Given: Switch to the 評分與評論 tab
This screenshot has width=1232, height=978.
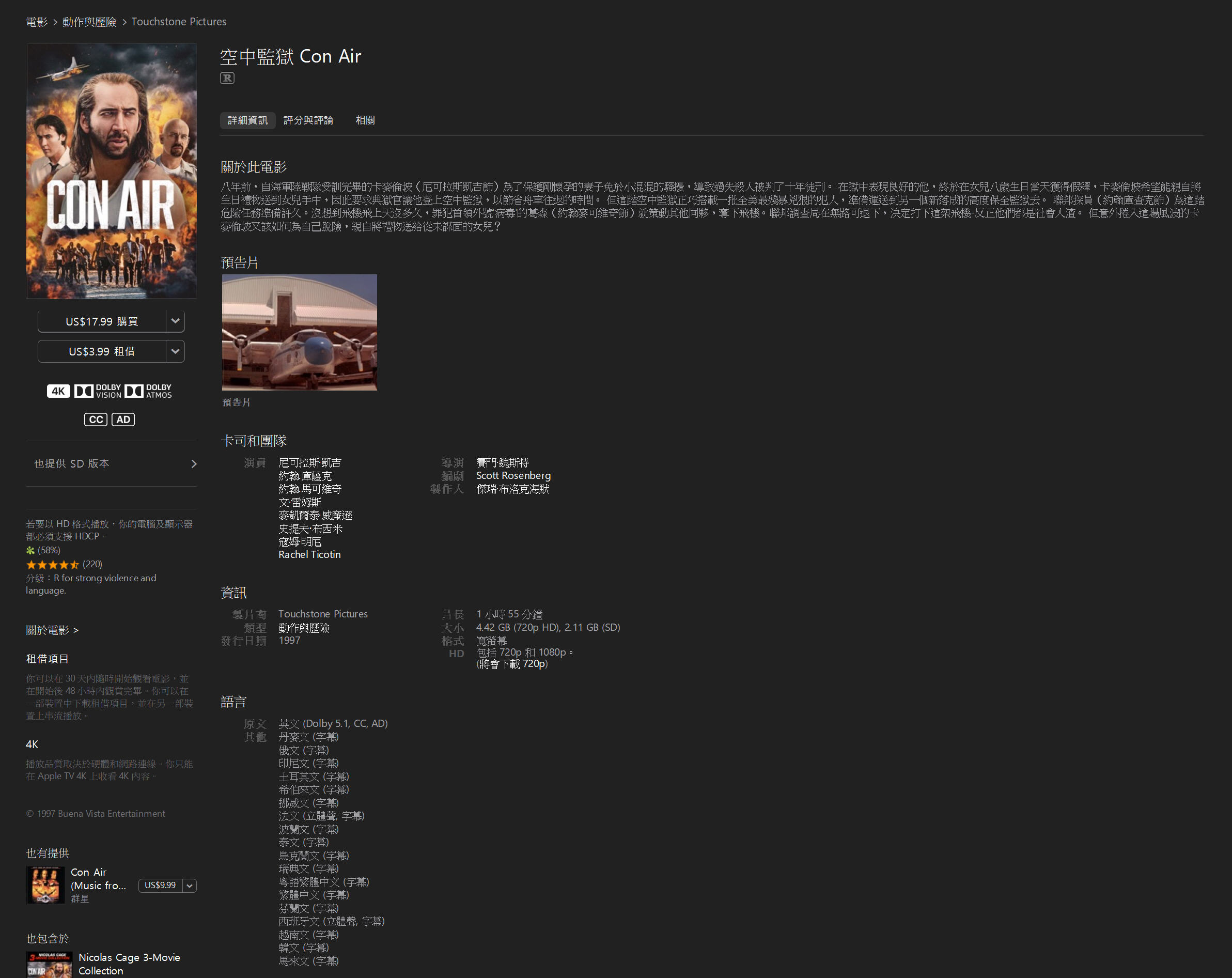Looking at the screenshot, I should click(308, 120).
